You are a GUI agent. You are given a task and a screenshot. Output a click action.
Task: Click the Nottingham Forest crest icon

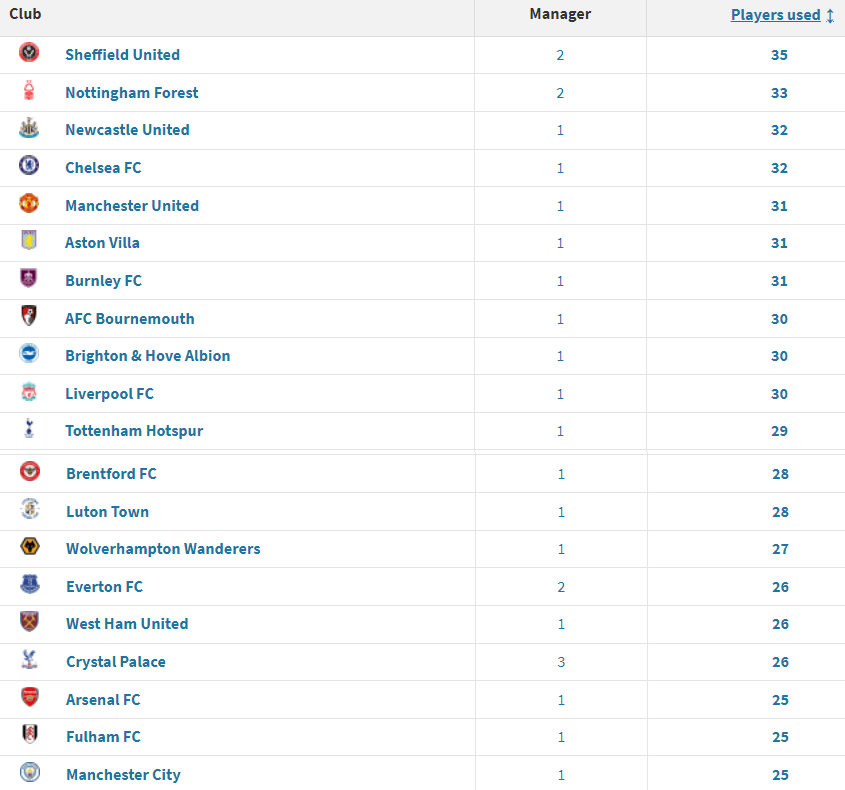click(29, 91)
